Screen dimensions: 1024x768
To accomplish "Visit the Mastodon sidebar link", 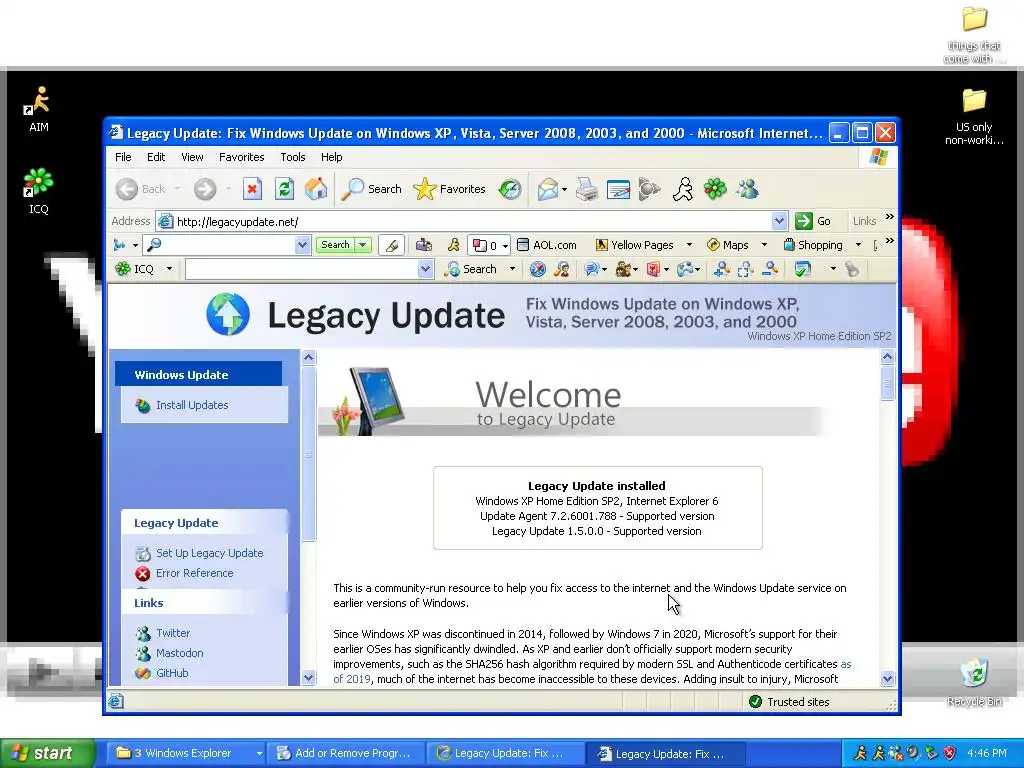I will [179, 653].
